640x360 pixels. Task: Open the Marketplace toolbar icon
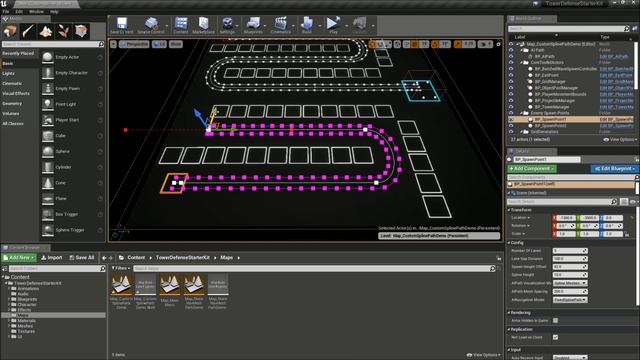(x=203, y=25)
